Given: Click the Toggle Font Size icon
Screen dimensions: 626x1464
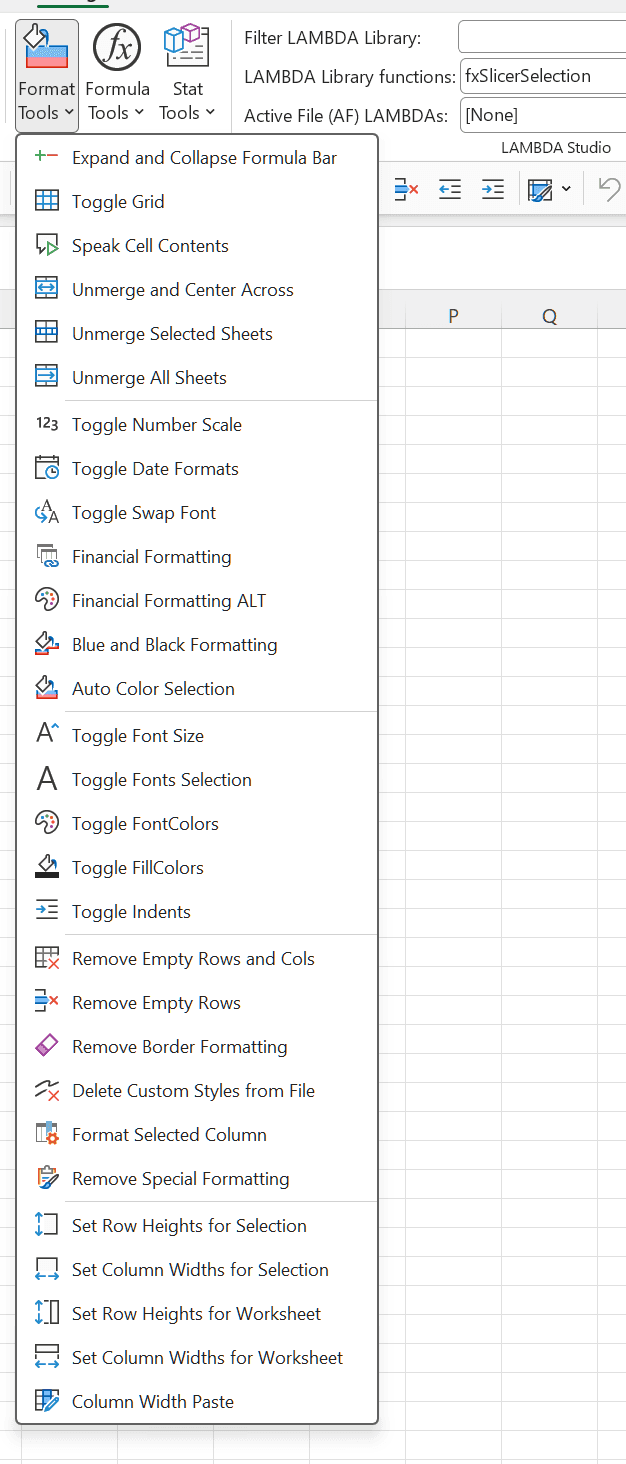Looking at the screenshot, I should click(47, 734).
